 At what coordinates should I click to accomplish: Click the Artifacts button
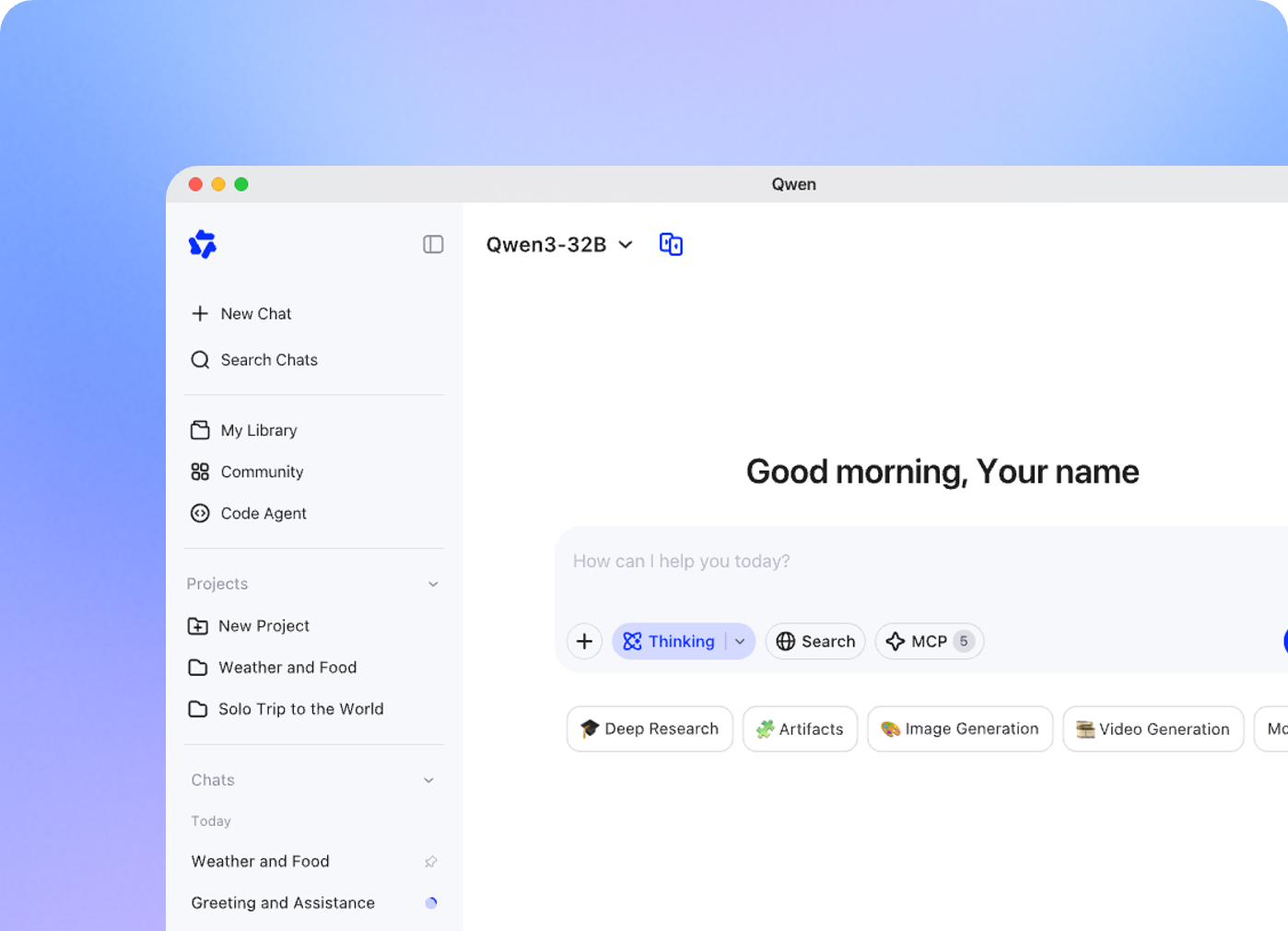click(800, 729)
